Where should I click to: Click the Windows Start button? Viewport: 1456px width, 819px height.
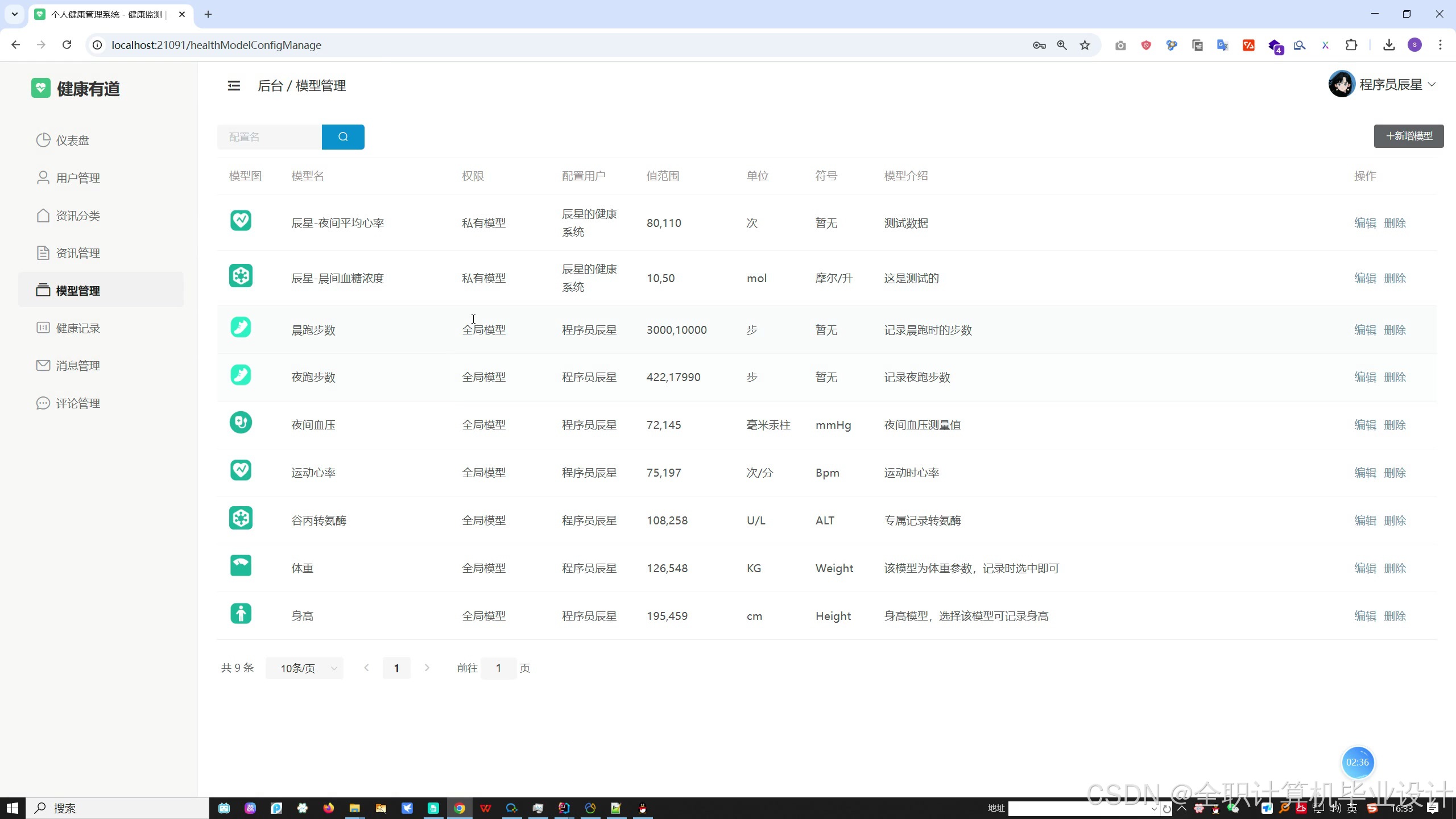[x=13, y=808]
